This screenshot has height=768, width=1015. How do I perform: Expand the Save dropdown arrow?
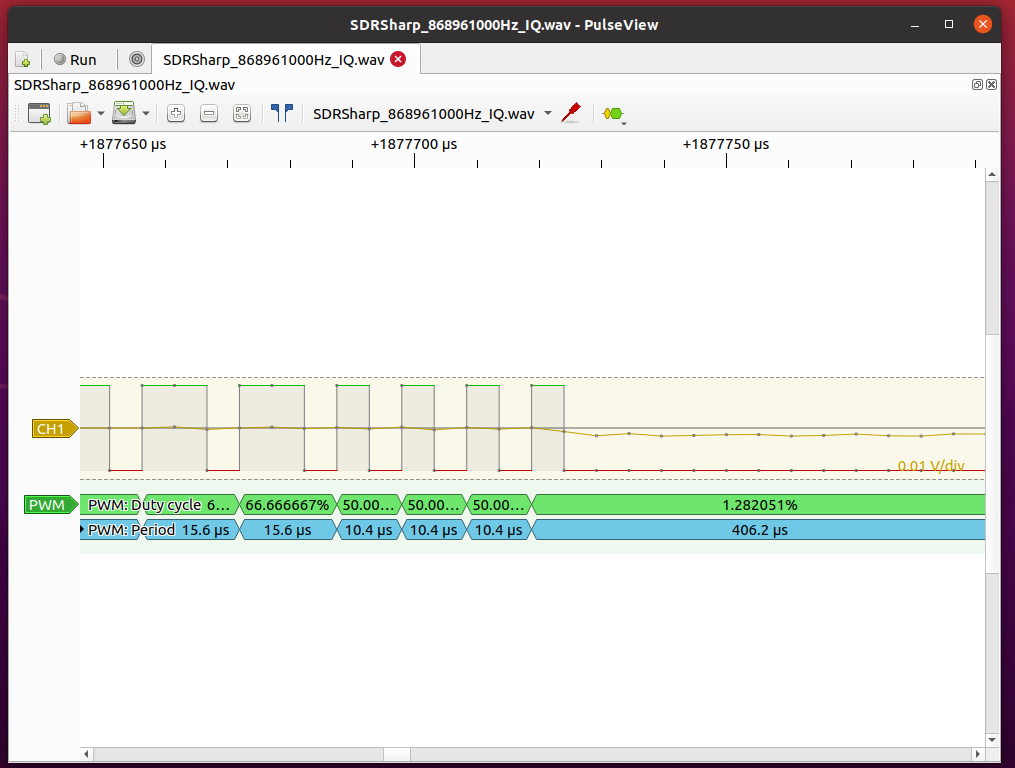(x=146, y=113)
